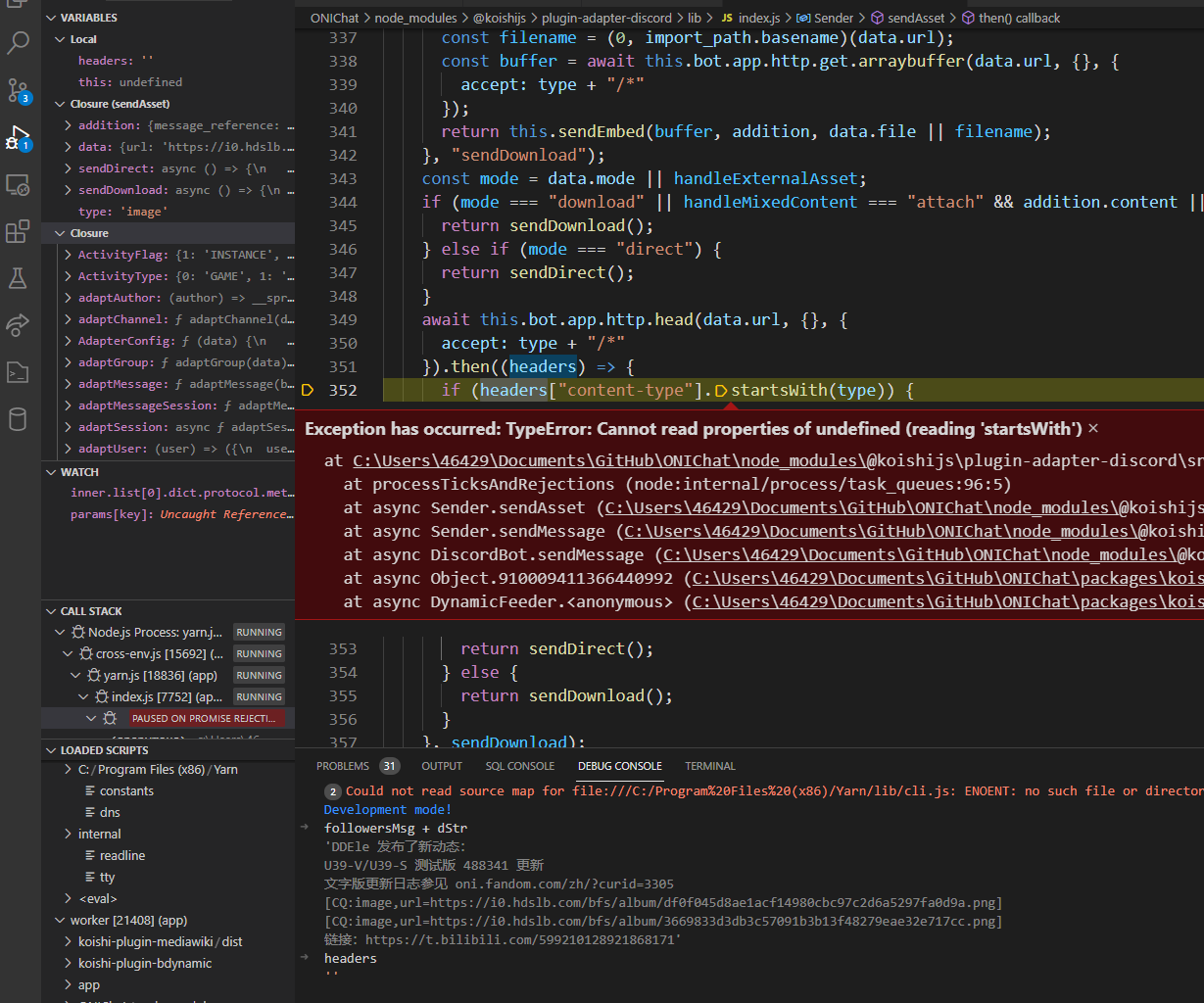Click the Sender class symbol icon in breadcrumbs

tap(803, 18)
